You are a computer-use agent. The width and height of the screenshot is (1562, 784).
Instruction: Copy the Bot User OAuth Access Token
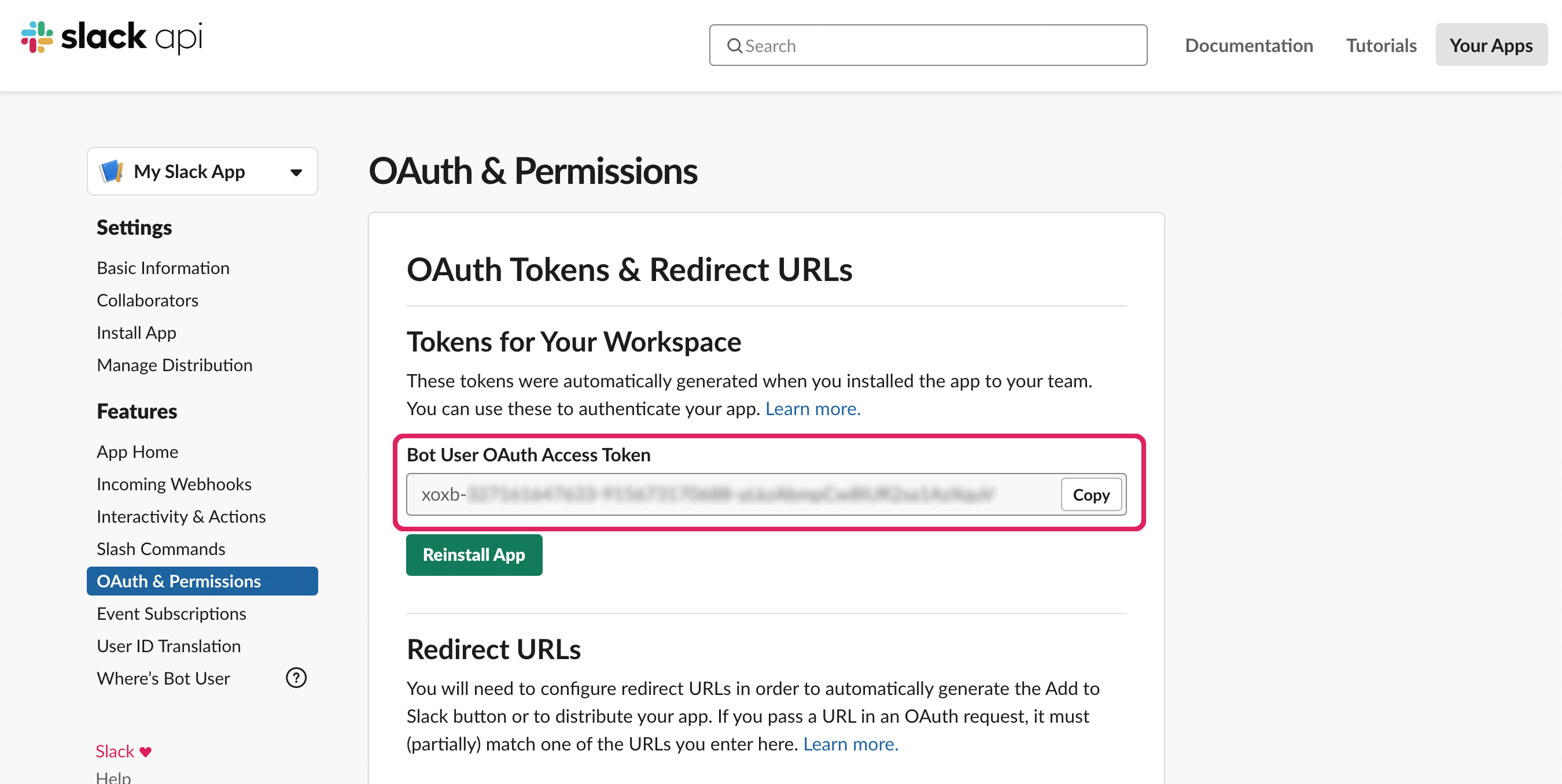click(x=1091, y=494)
